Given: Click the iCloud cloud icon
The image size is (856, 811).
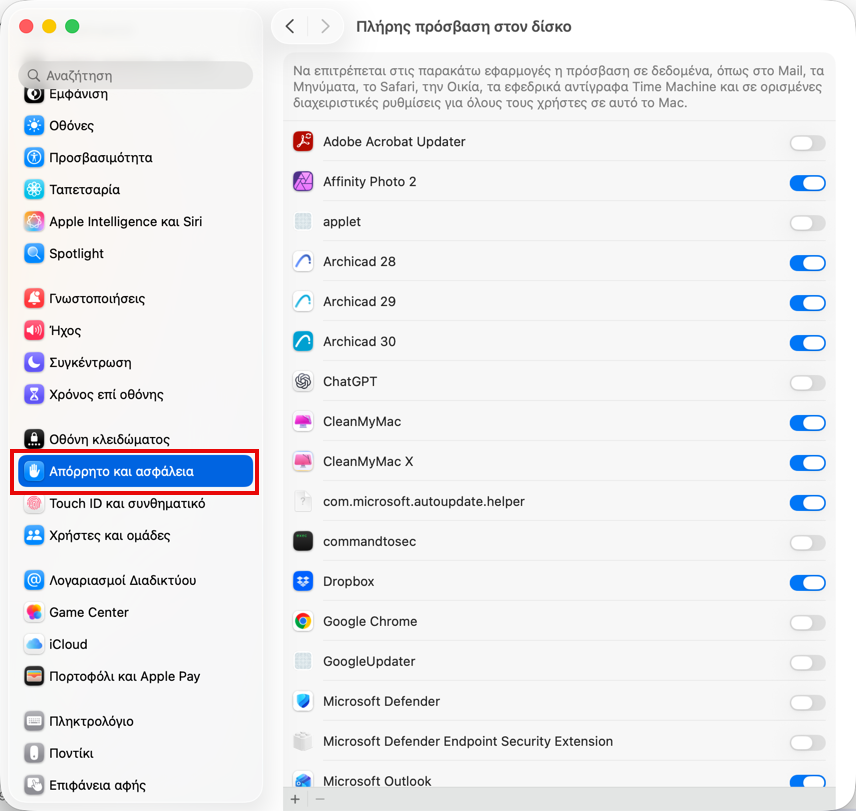Looking at the screenshot, I should (x=34, y=644).
